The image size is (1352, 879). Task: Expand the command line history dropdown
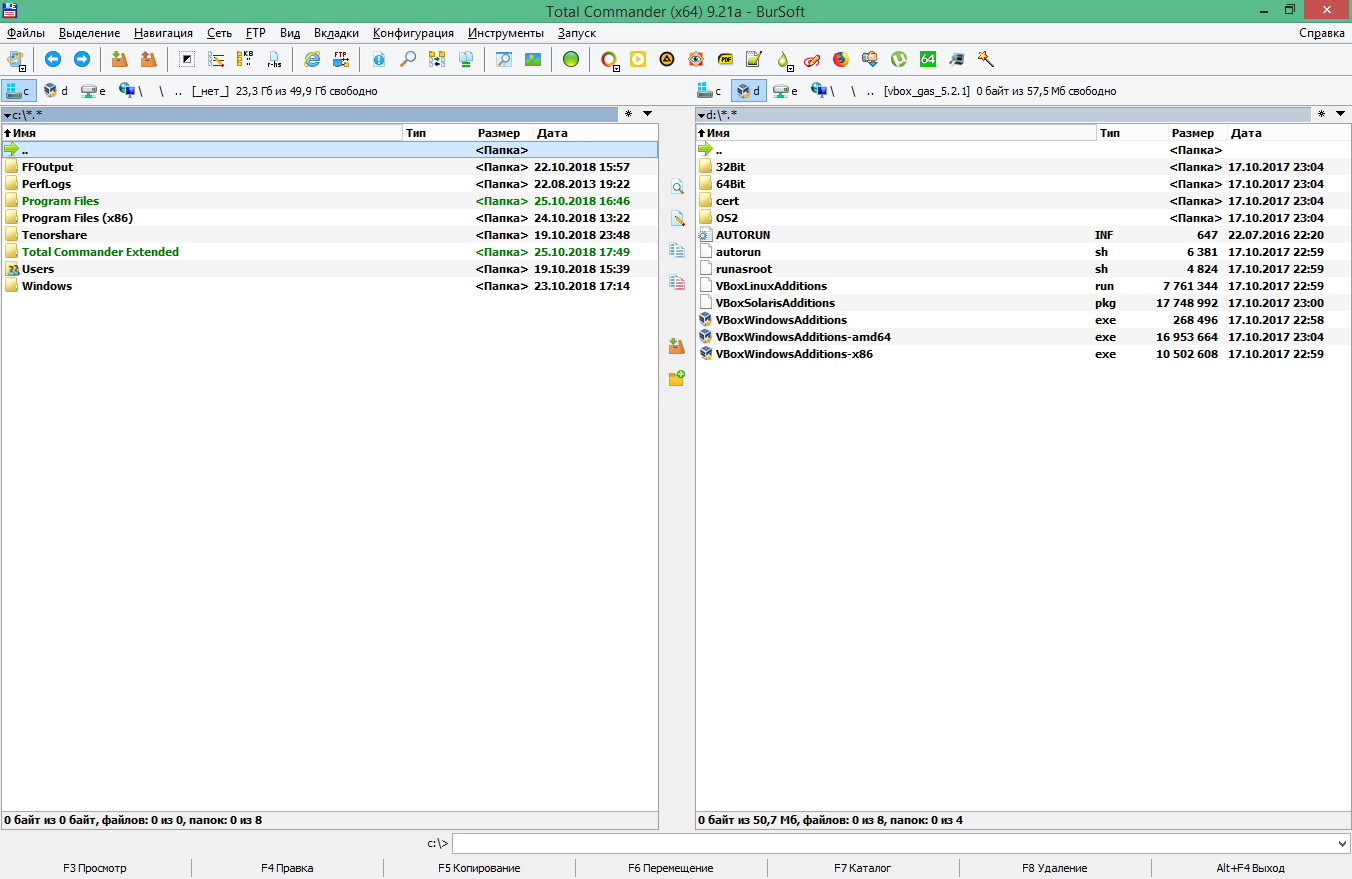tap(1342, 844)
